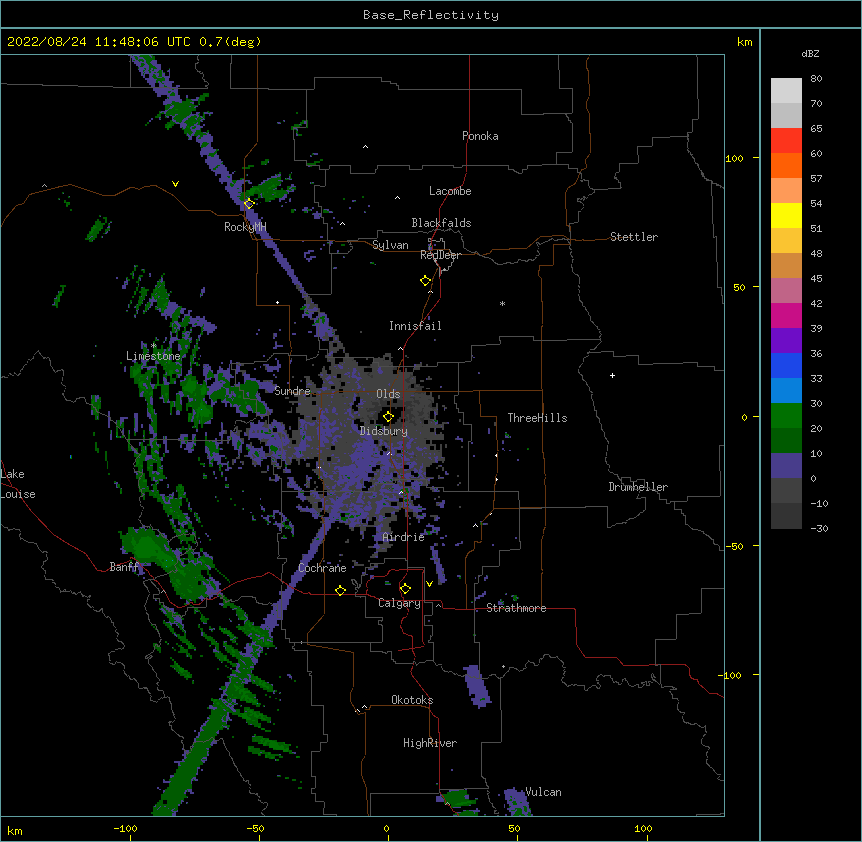Click the yellow diamond marker above Calgary
The width and height of the screenshot is (862, 842).
click(x=405, y=589)
